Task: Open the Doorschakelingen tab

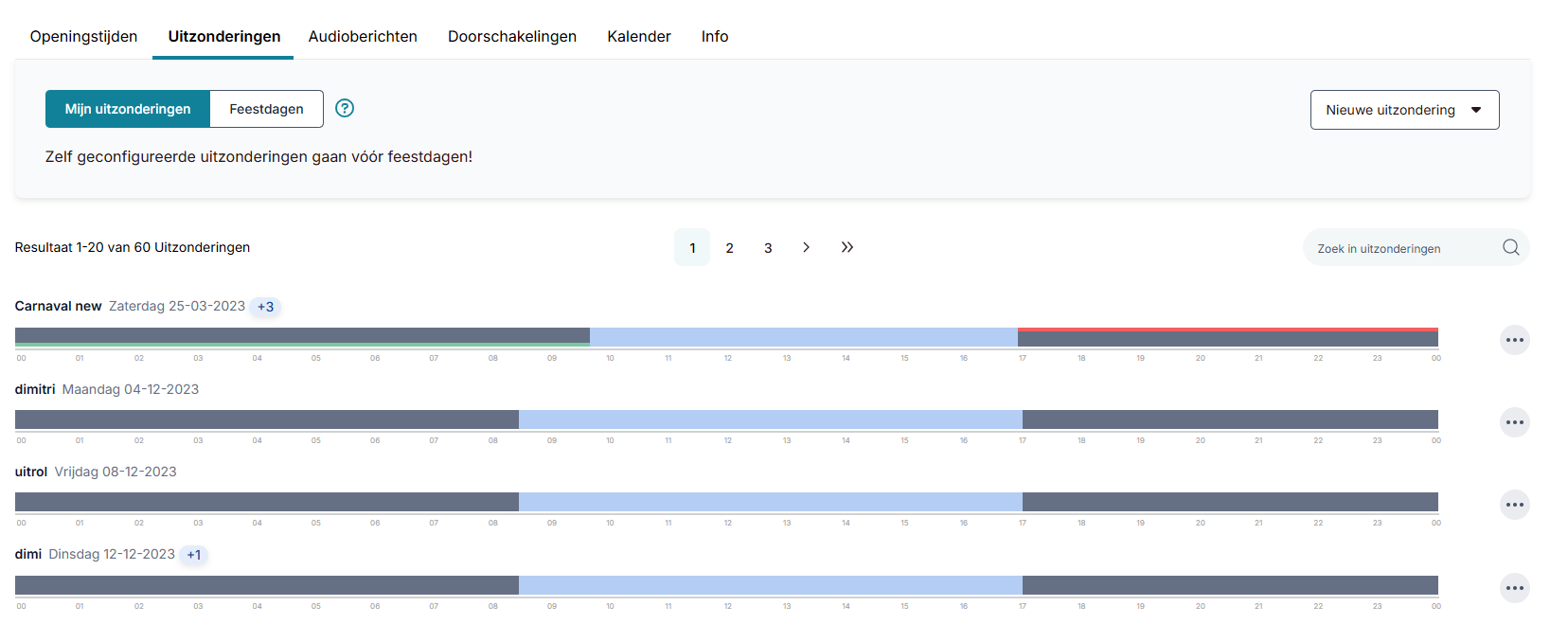Action: 512,36
